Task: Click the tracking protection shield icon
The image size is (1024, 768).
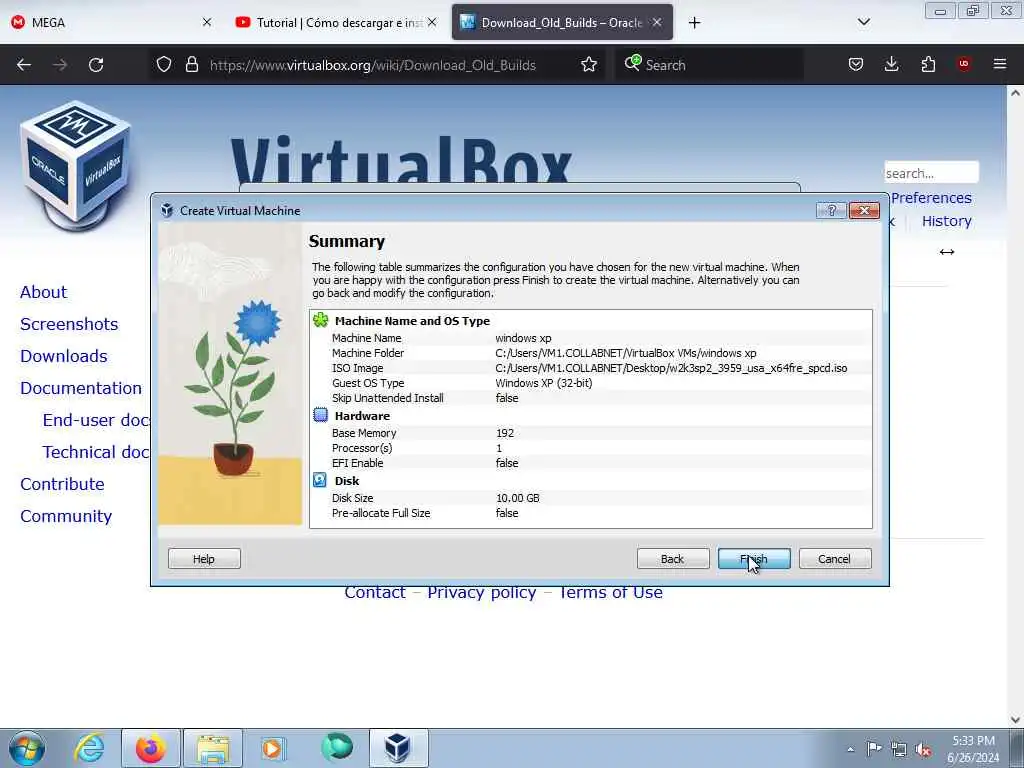Action: coord(164,65)
